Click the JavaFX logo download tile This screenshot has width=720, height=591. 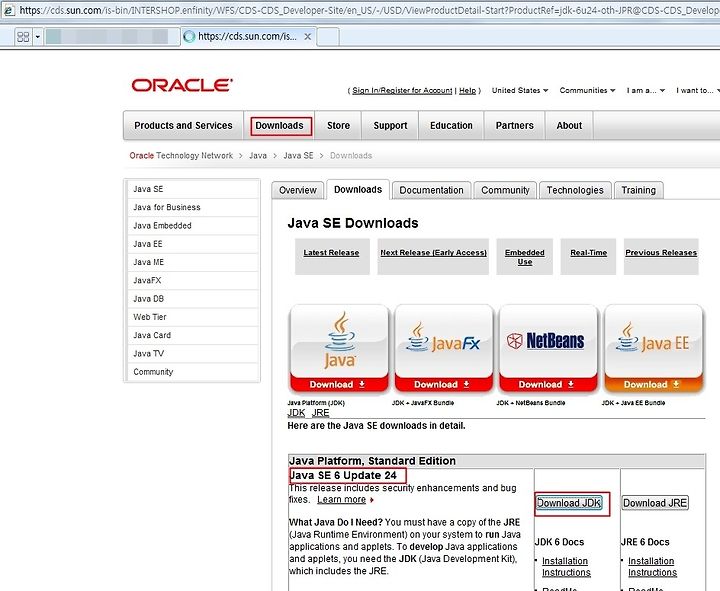click(444, 340)
